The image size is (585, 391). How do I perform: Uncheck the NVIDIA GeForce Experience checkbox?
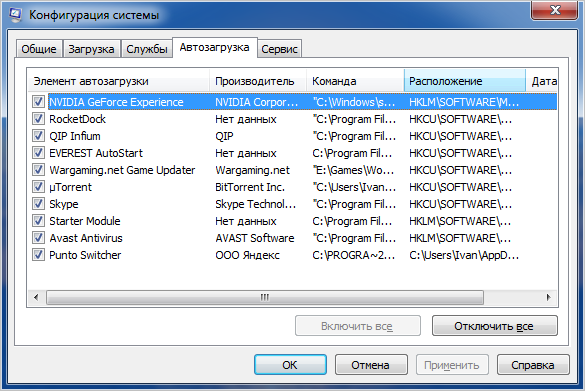[38, 101]
